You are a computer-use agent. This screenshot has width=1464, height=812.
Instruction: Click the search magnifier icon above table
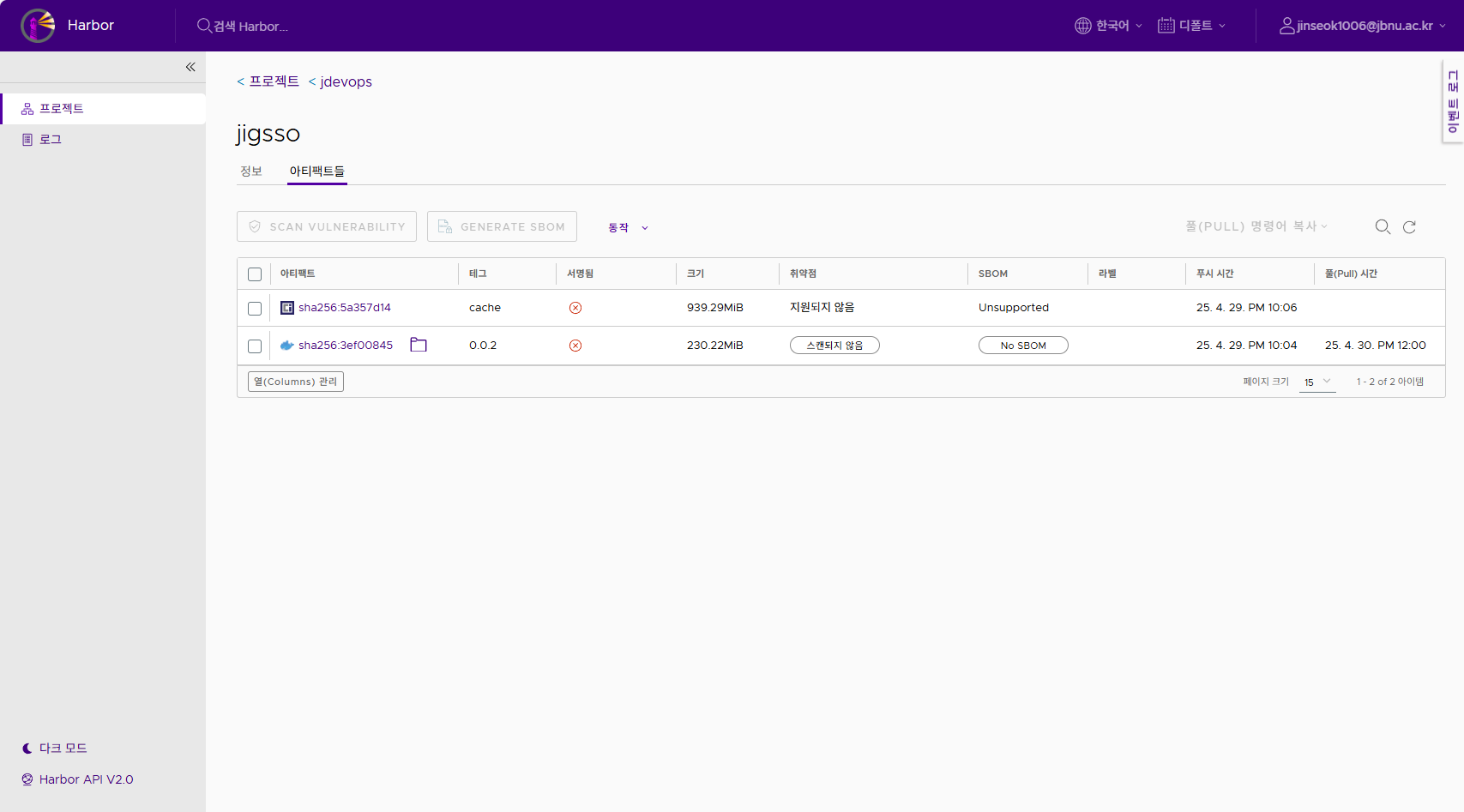[x=1383, y=226]
